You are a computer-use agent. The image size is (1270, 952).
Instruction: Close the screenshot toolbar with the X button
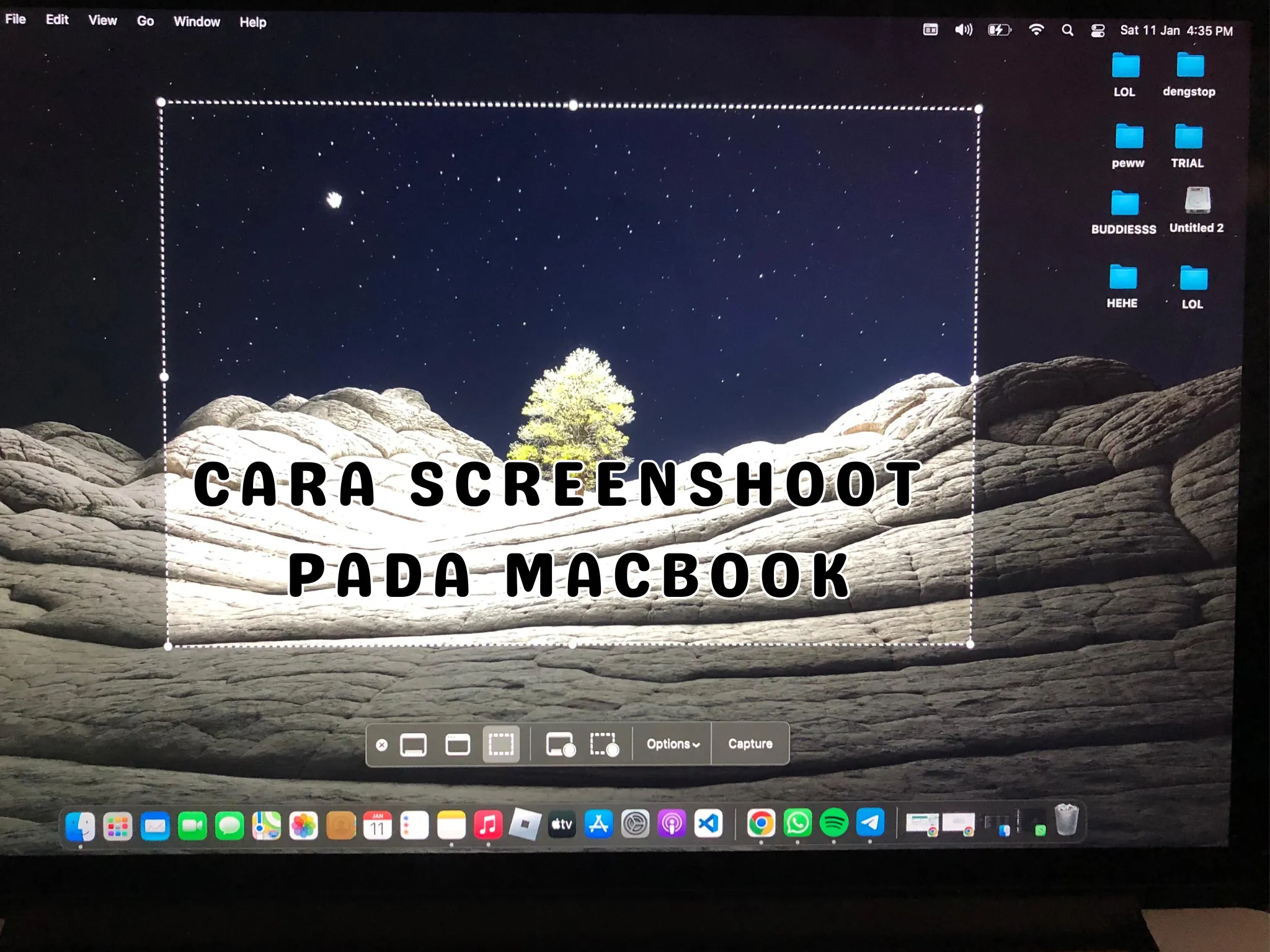tap(382, 744)
